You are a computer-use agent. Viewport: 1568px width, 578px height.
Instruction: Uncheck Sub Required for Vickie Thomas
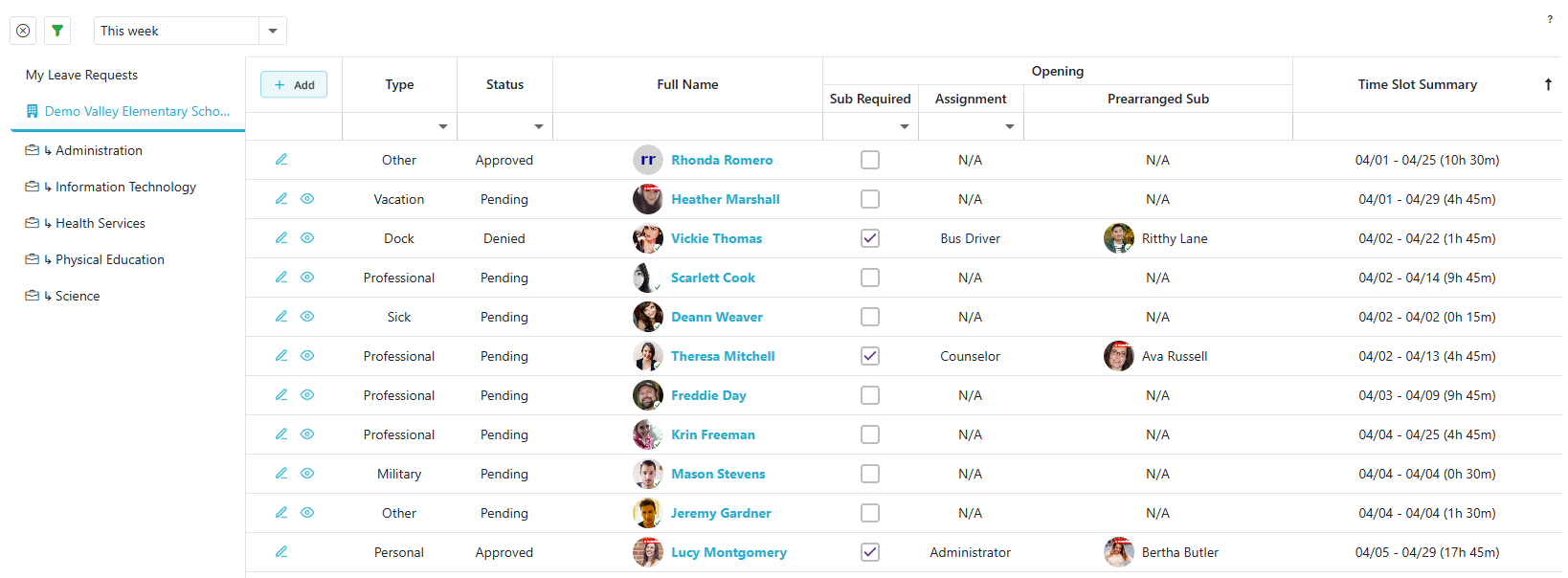click(870, 238)
